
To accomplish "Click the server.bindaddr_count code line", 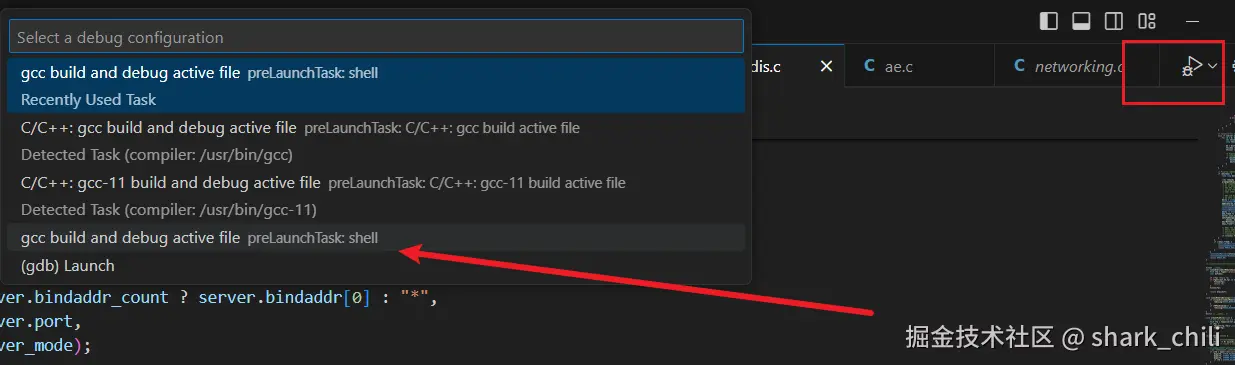I will [219, 299].
